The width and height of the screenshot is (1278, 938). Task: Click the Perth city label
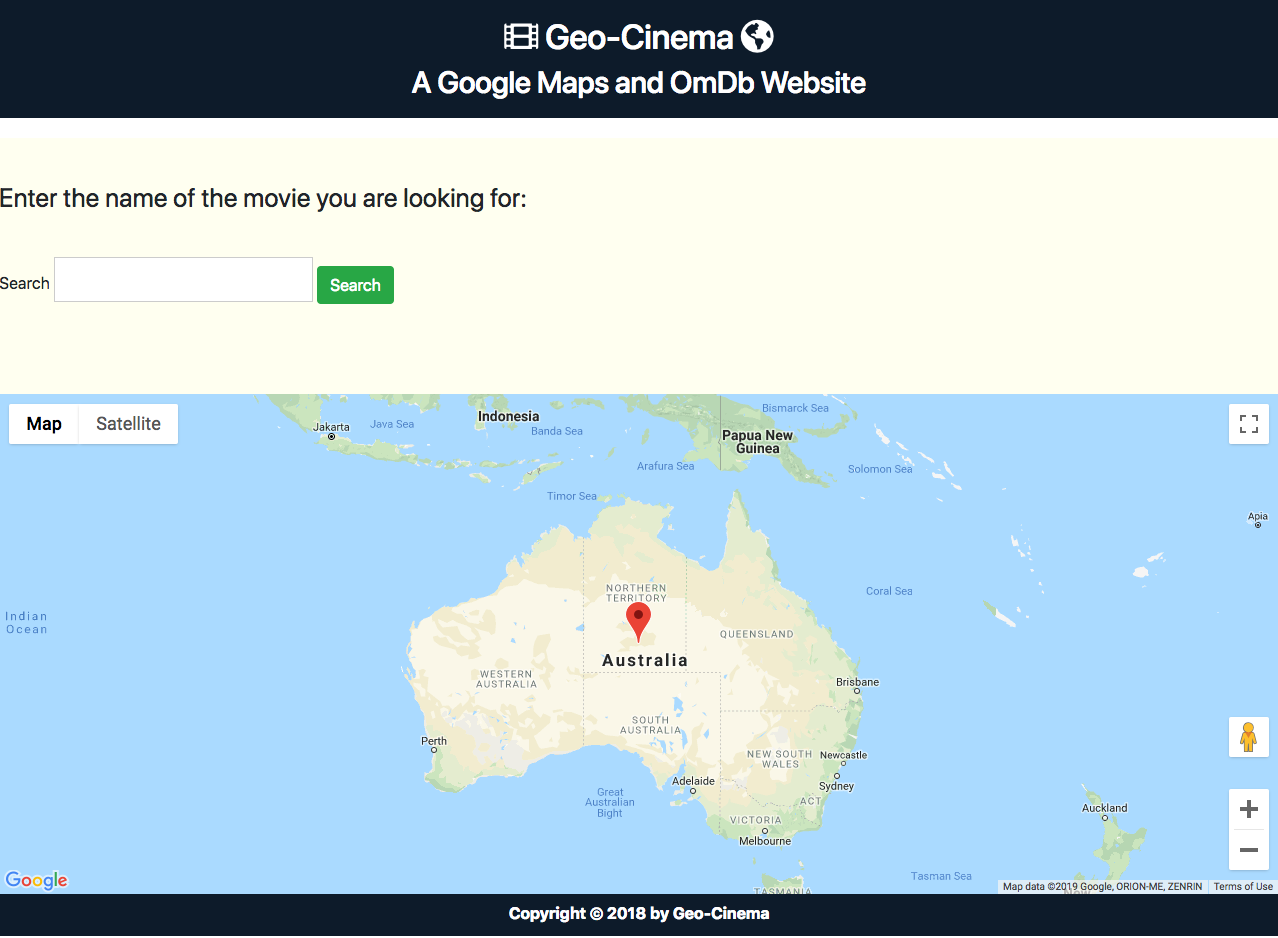(434, 741)
